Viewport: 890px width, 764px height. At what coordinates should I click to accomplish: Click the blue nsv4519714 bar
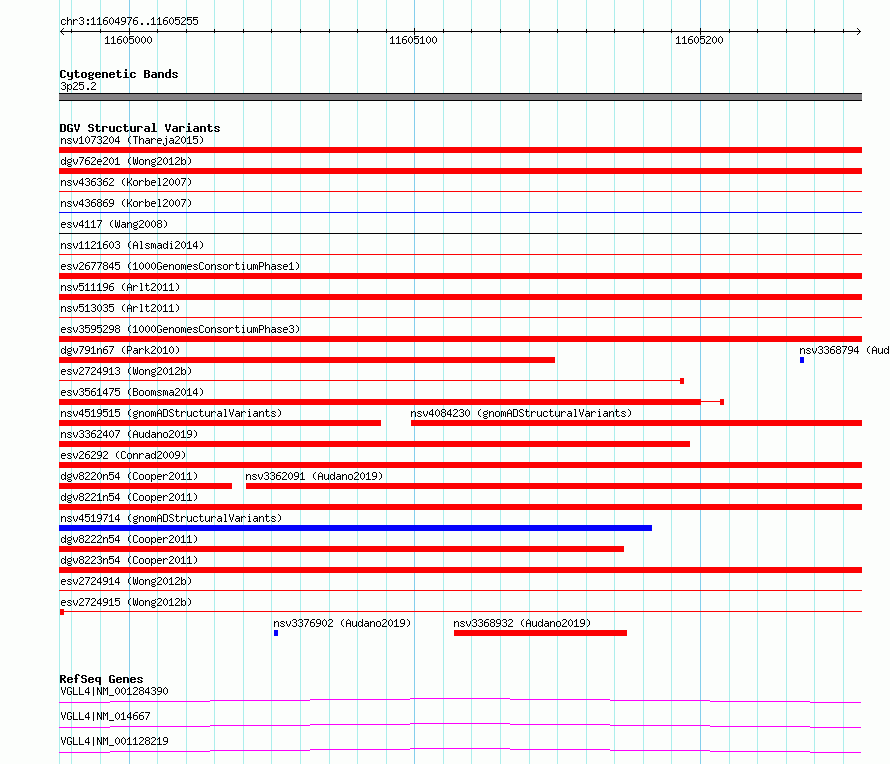355,528
